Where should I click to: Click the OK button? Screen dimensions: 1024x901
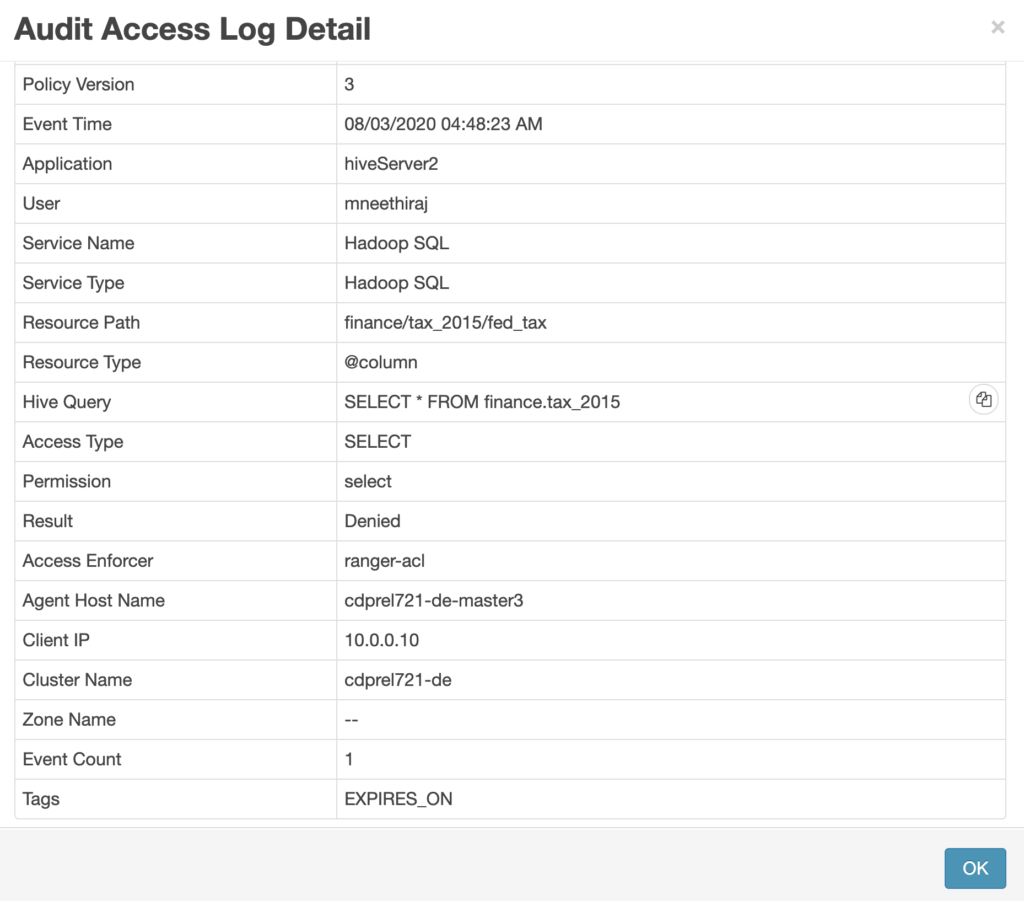tap(974, 868)
